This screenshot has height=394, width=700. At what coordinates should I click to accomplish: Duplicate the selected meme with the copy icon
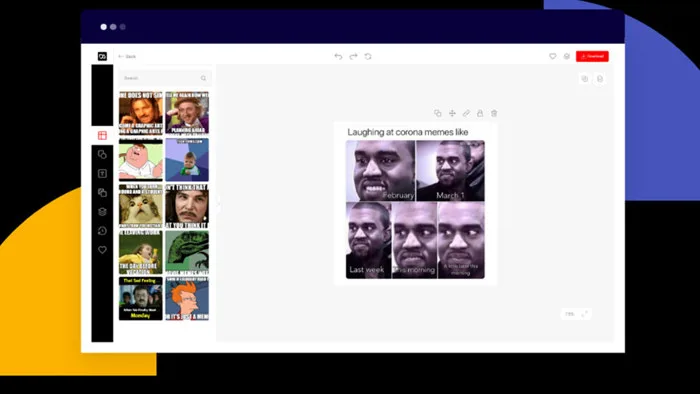(438, 113)
